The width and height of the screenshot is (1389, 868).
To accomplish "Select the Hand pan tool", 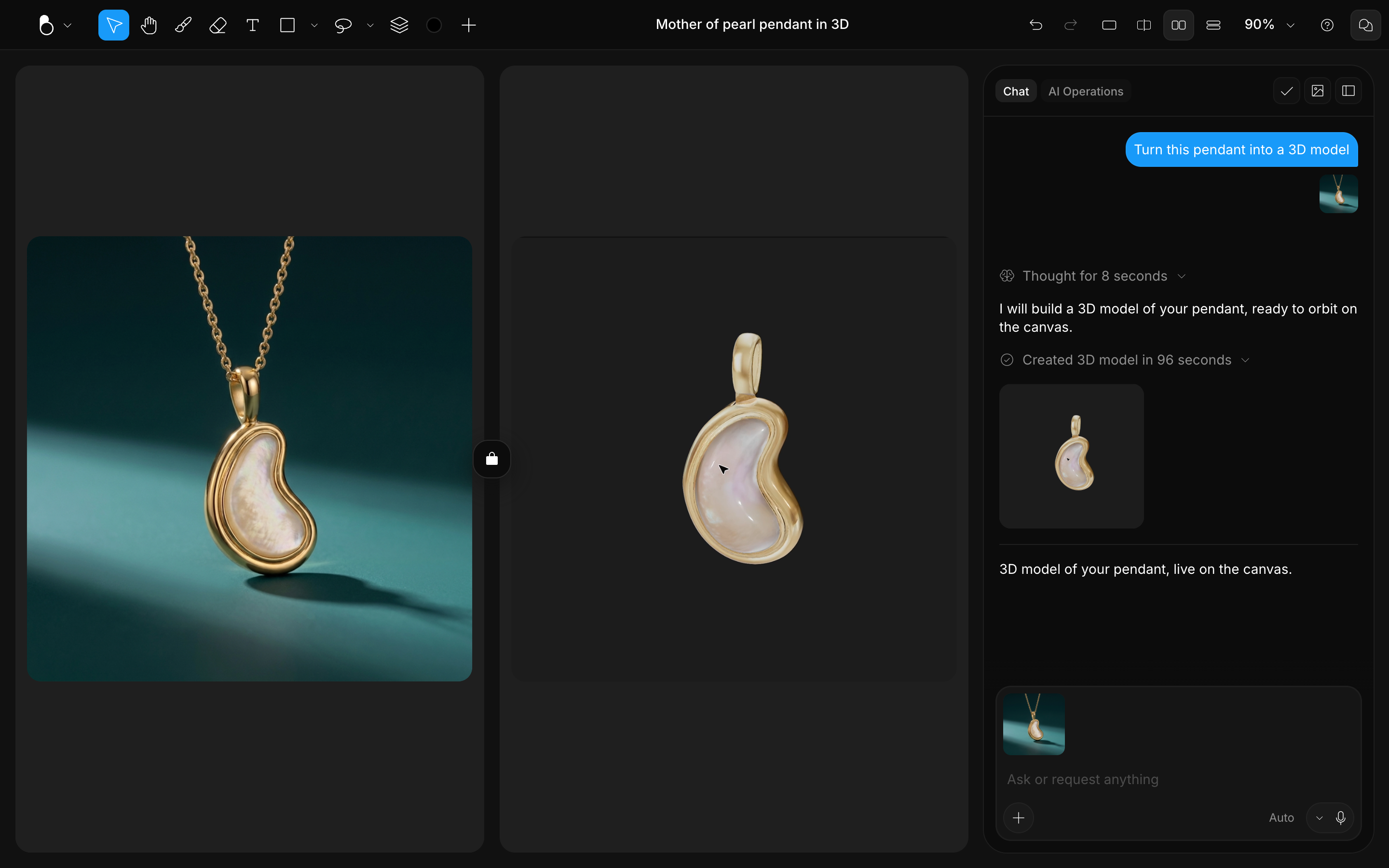I will 149,25.
